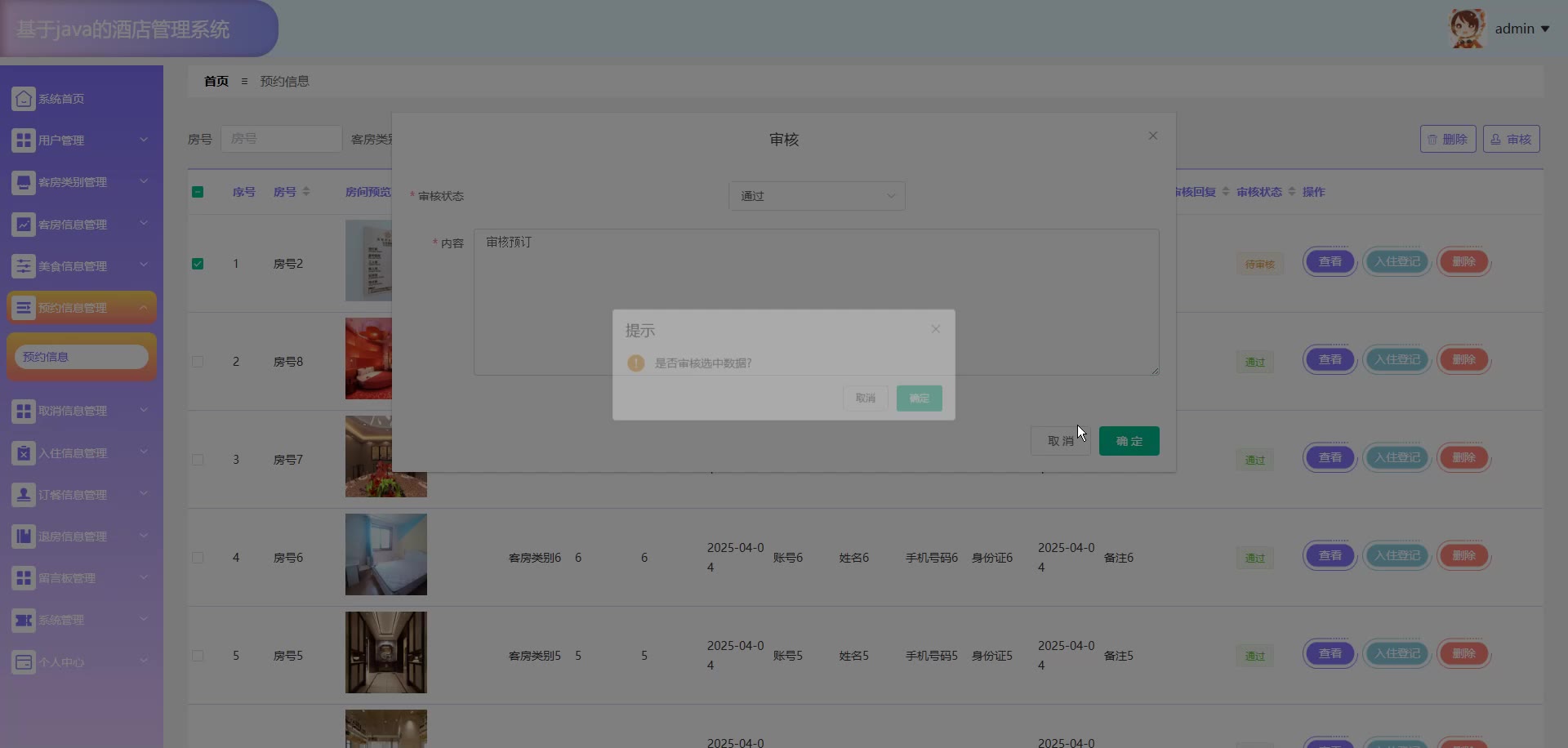Open the room thumbnail for 房号5

click(x=386, y=652)
